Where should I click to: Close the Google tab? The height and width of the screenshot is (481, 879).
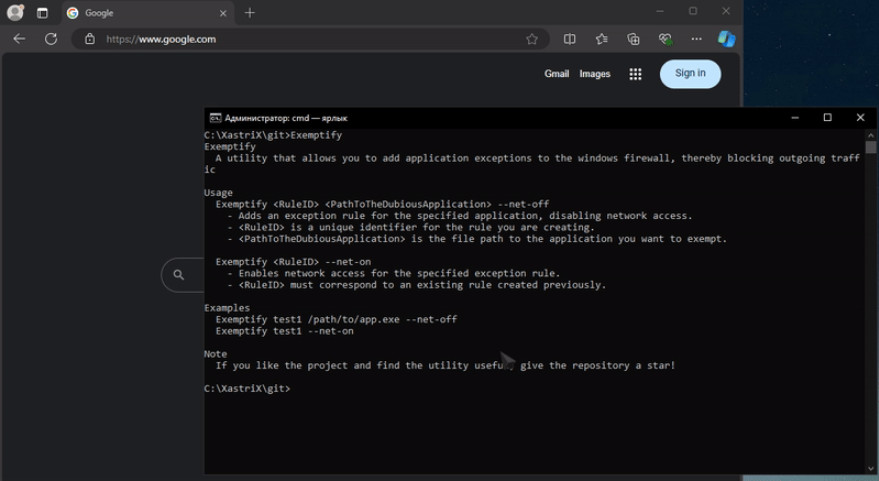pos(223,13)
